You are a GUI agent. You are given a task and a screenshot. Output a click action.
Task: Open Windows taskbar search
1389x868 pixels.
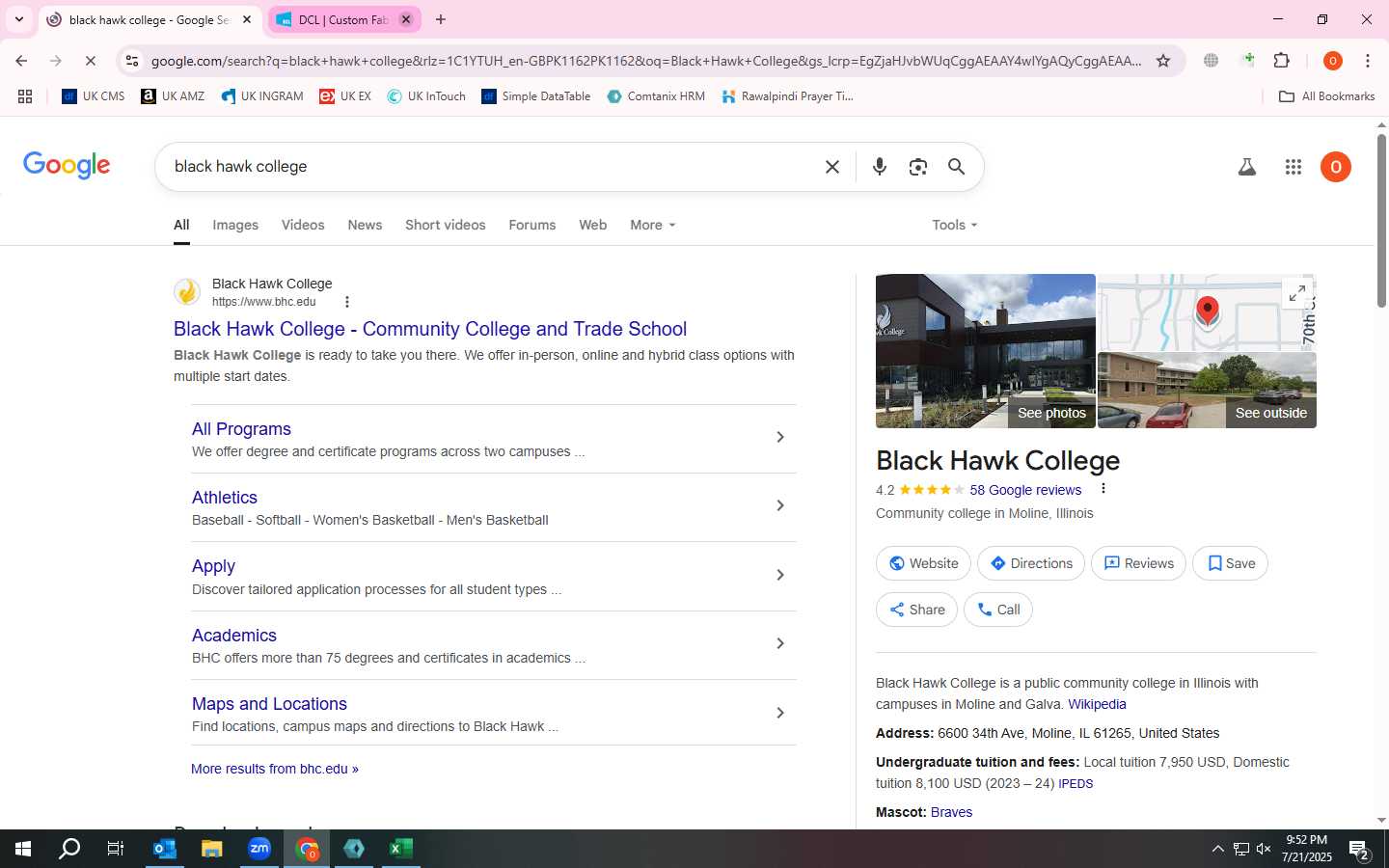pyautogui.click(x=69, y=849)
